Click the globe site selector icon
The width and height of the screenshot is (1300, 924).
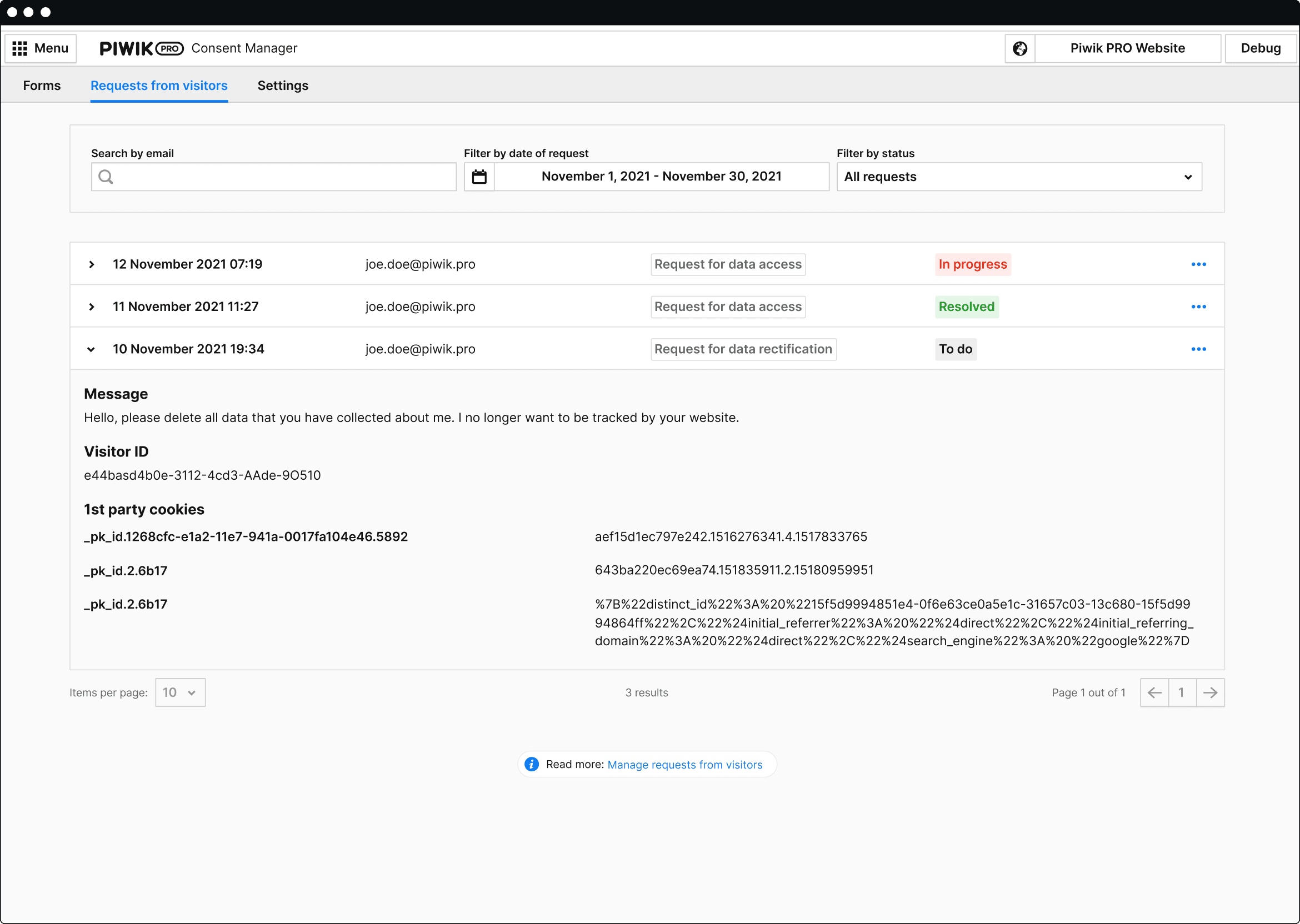1020,48
